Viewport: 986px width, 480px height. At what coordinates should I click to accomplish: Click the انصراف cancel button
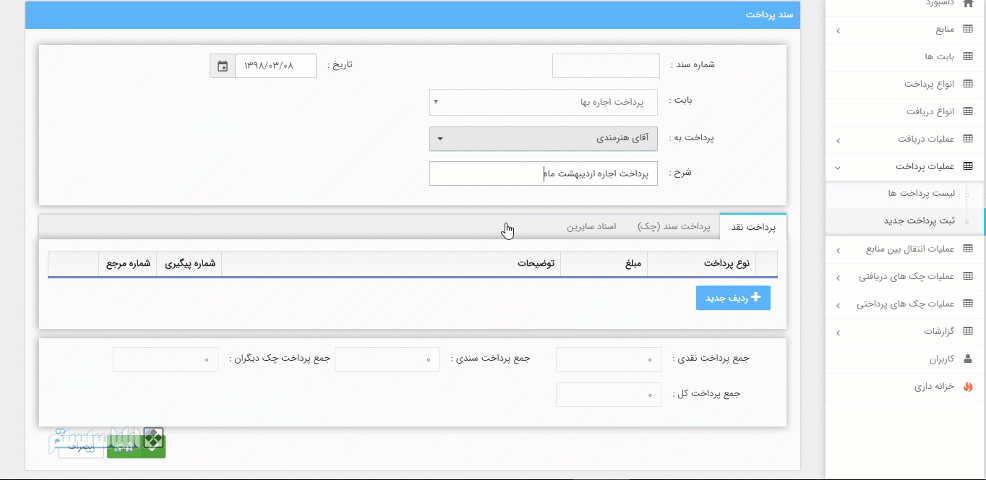tap(81, 446)
